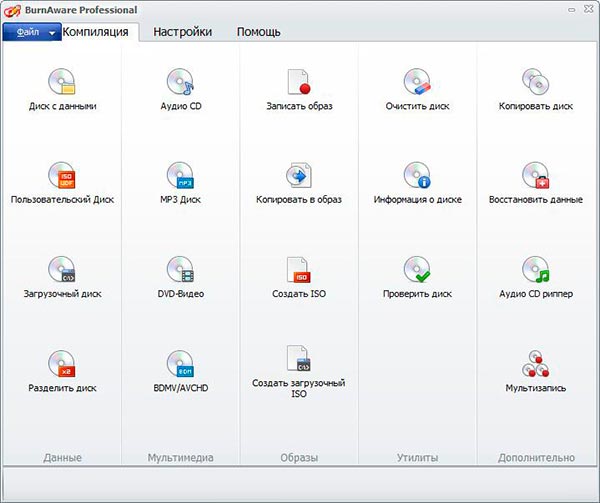Switch to the Компиляция tab

tap(95, 32)
